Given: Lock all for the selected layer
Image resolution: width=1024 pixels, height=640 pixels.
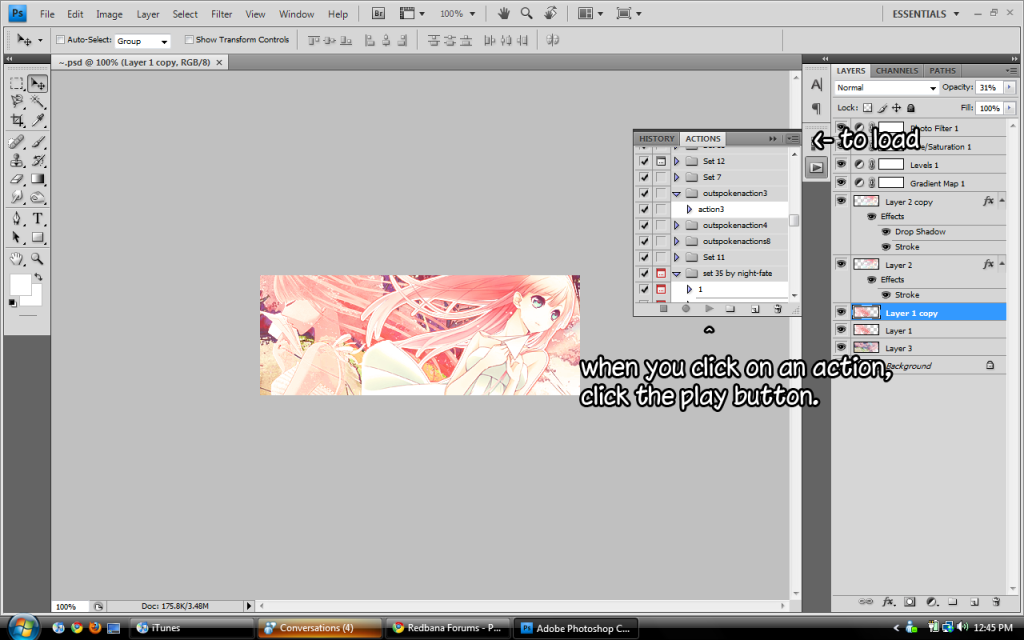Looking at the screenshot, I should point(911,108).
